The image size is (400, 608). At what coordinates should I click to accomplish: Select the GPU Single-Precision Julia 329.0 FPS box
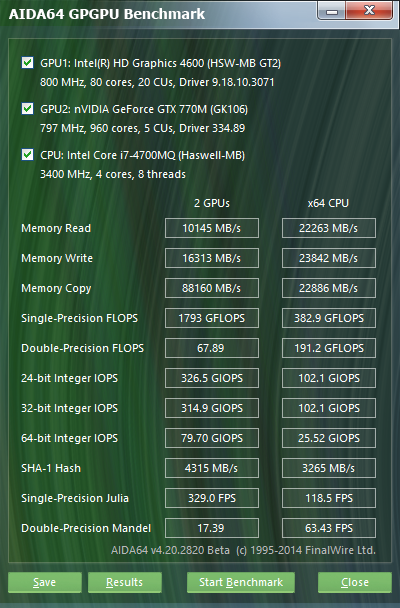point(212,498)
